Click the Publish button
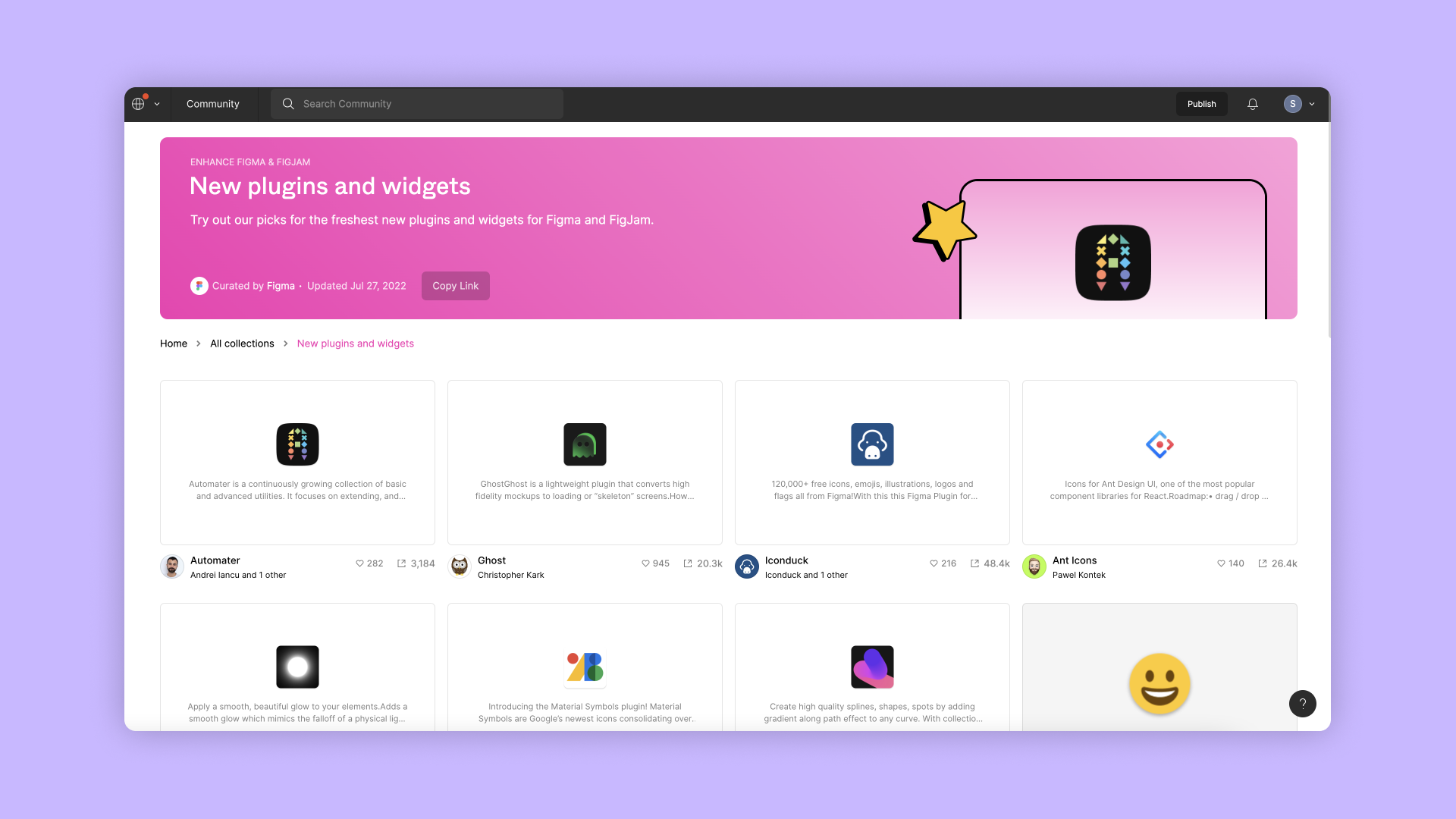 [1201, 103]
